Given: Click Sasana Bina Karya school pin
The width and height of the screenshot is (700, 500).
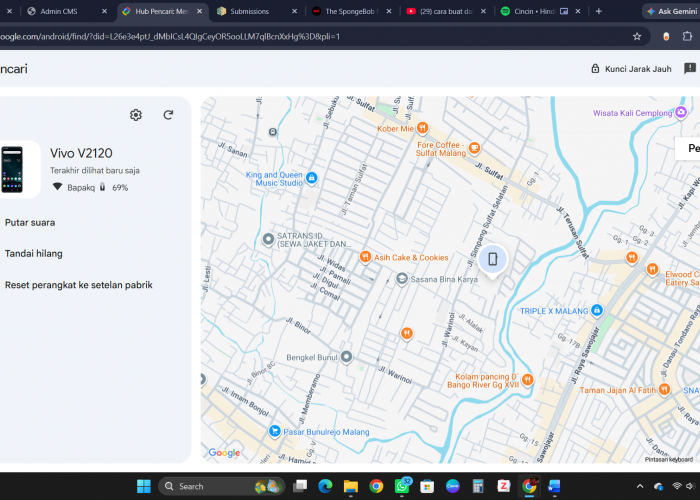Looking at the screenshot, I should (402, 279).
